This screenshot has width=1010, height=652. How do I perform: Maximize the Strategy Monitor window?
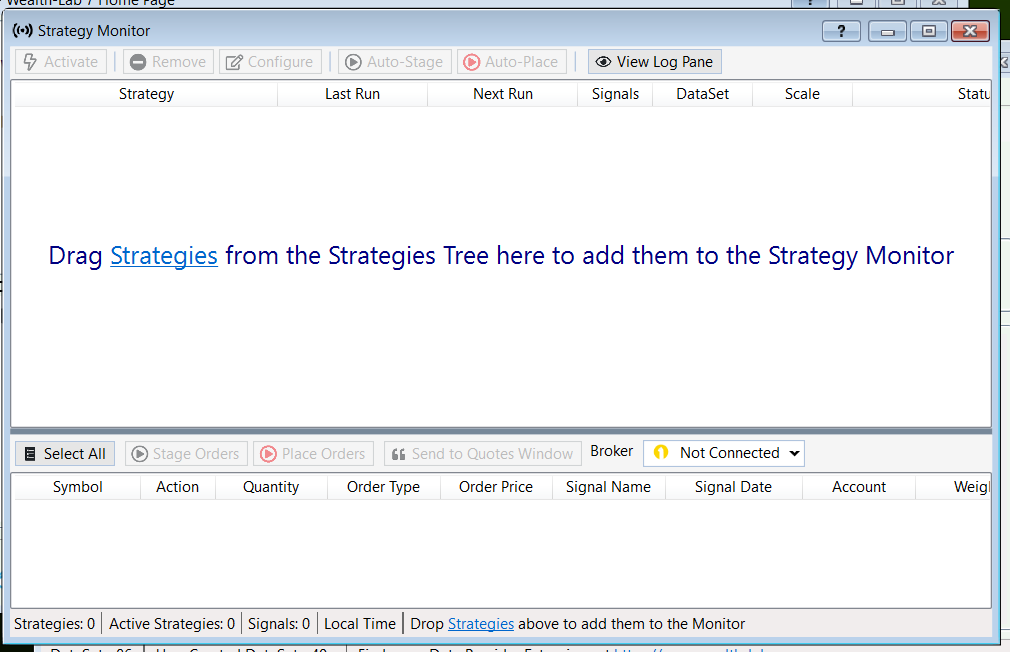[x=929, y=31]
